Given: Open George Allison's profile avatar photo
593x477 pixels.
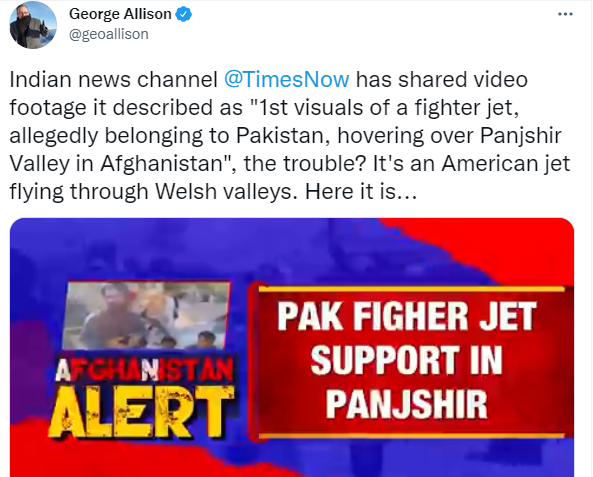Looking at the screenshot, I should click(x=33, y=25).
